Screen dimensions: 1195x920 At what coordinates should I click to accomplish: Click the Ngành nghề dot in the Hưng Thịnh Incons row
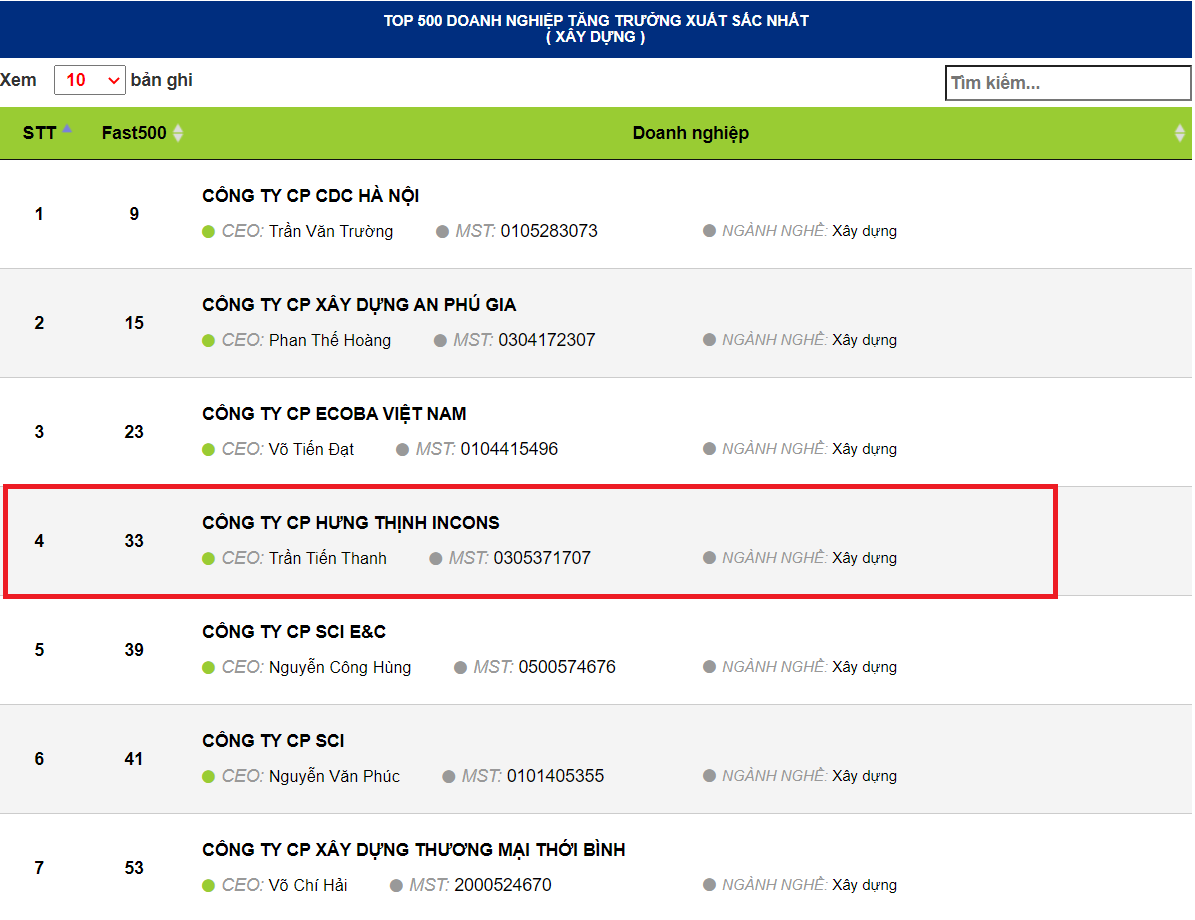point(709,558)
